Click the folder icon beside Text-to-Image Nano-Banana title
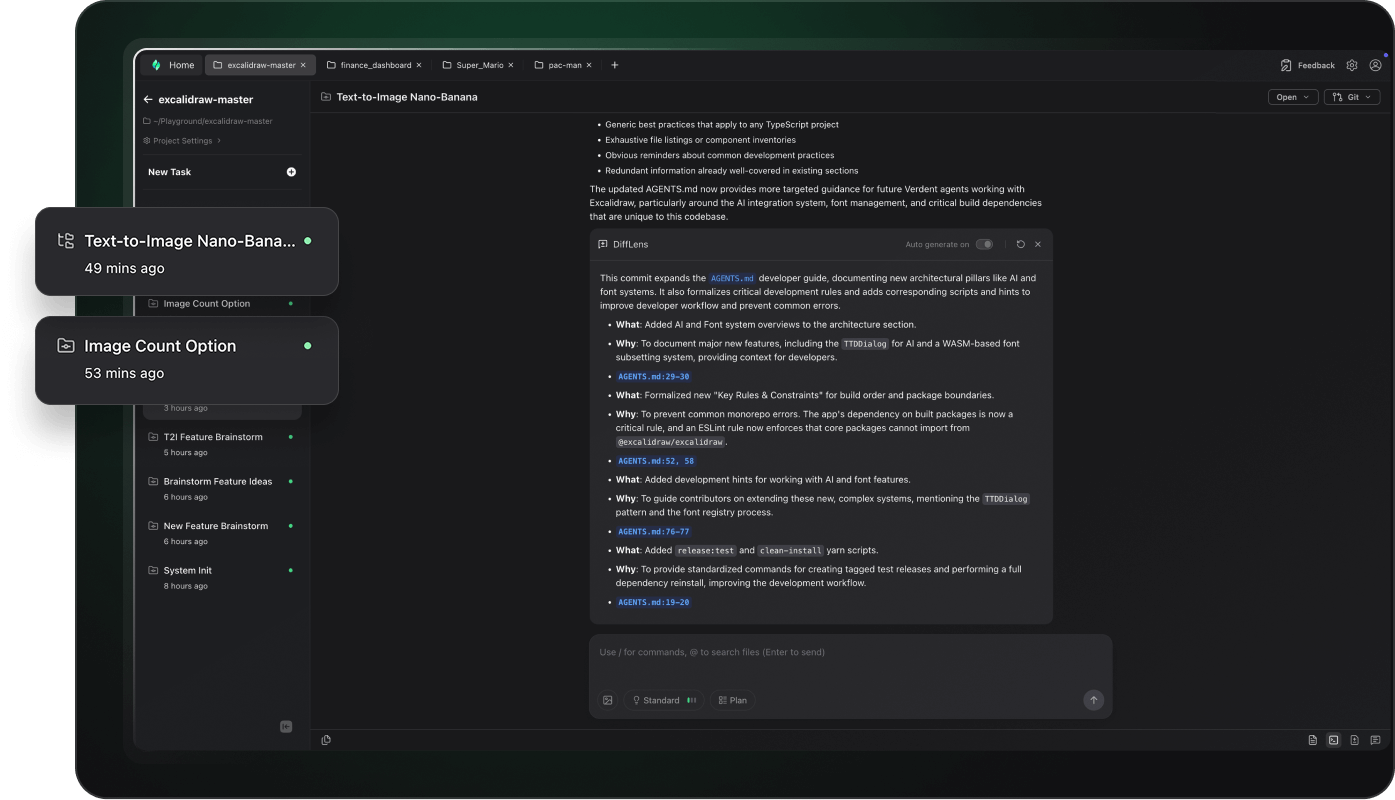Viewport: 1395px width, 800px height. (x=326, y=97)
